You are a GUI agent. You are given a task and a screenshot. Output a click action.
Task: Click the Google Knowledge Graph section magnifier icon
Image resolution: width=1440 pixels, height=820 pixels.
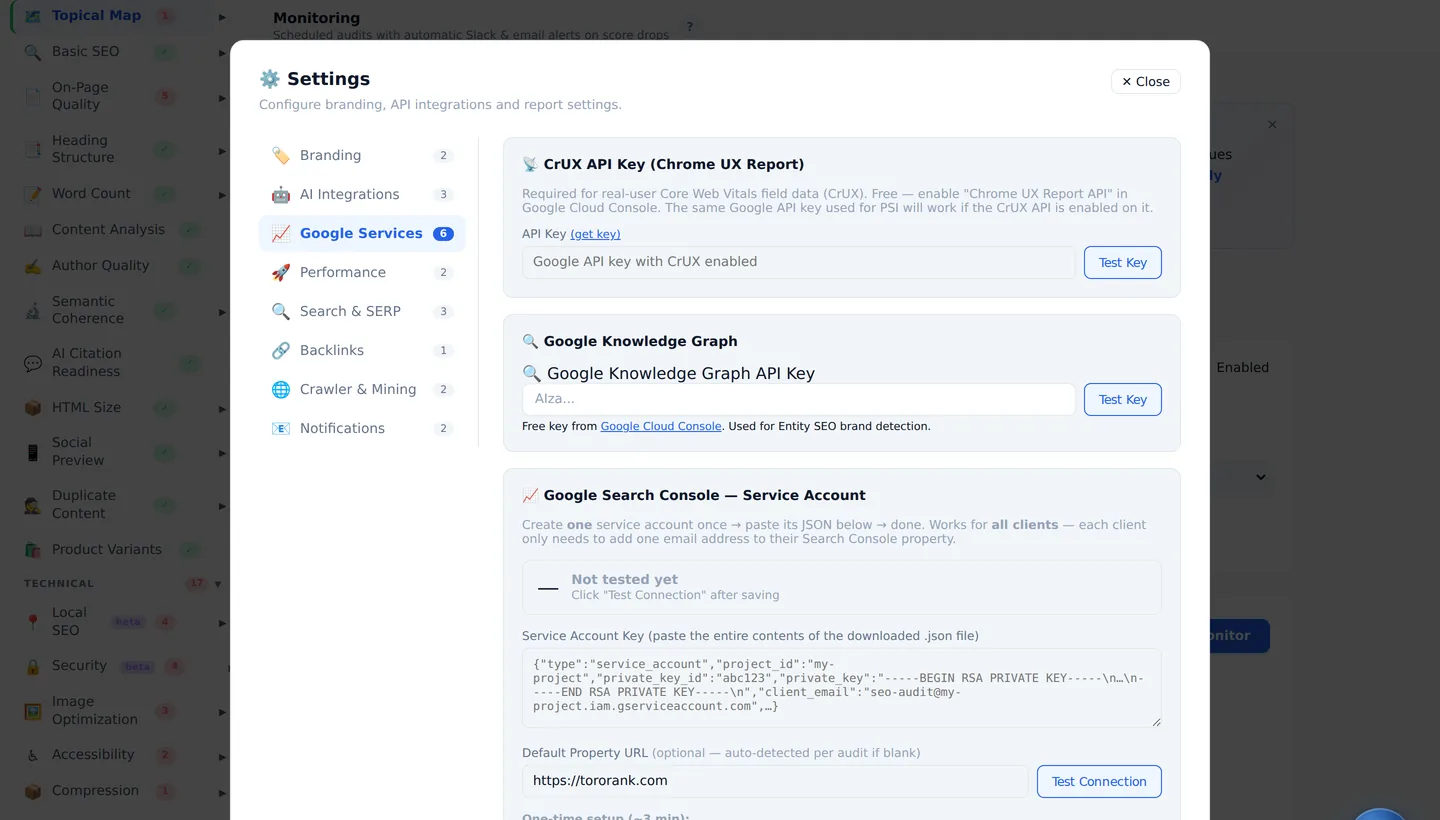point(530,341)
